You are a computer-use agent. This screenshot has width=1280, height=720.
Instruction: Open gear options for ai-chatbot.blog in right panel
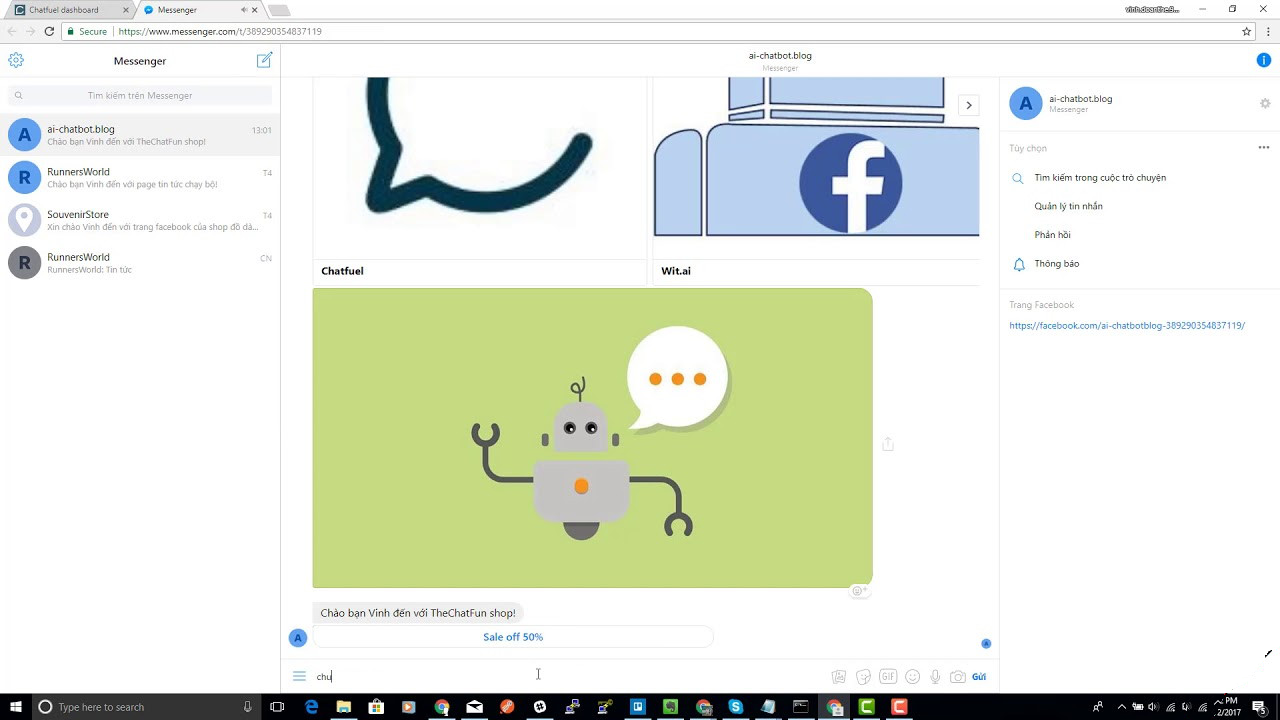(1265, 104)
